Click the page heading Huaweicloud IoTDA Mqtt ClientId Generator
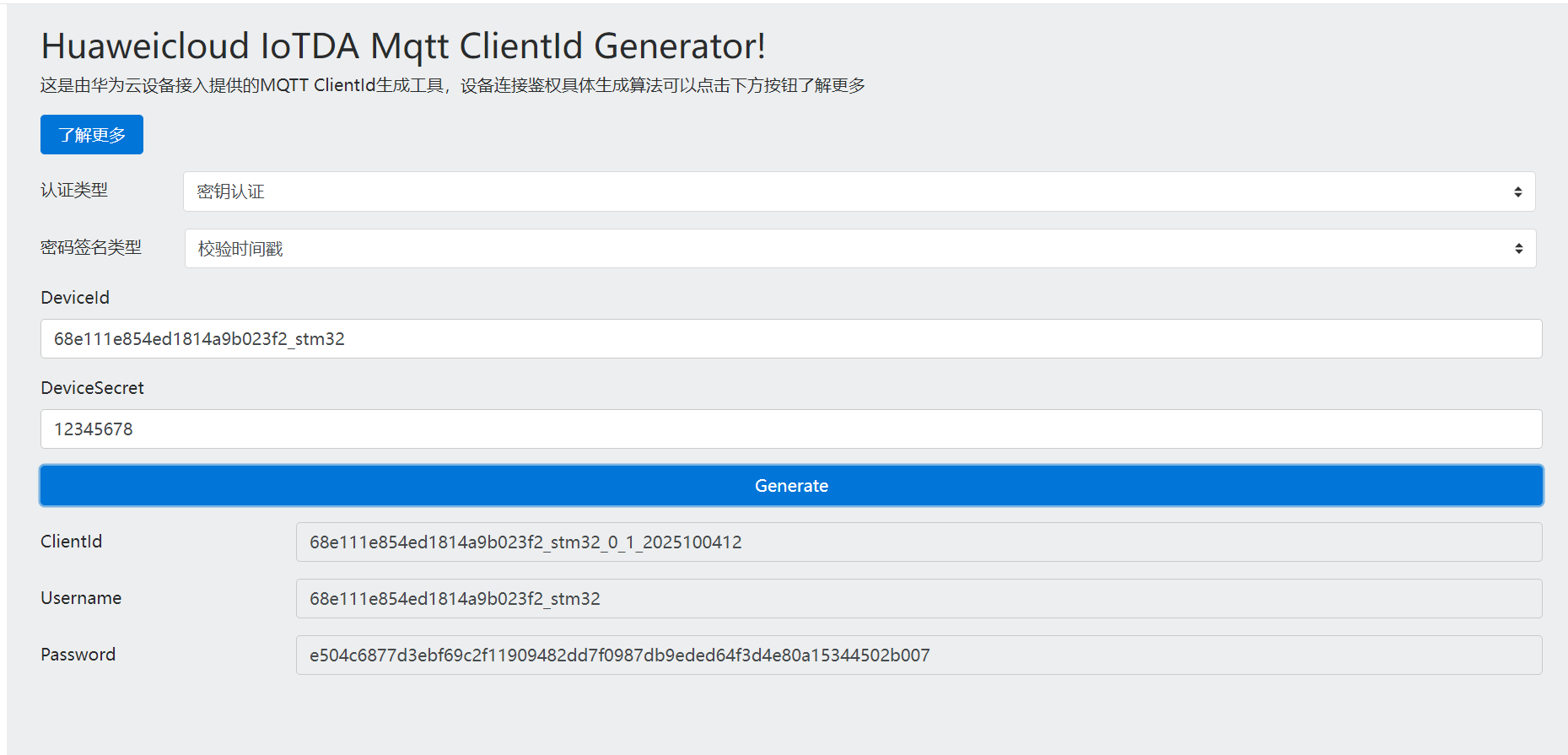This screenshot has width=1568, height=755. pyautogui.click(x=403, y=46)
